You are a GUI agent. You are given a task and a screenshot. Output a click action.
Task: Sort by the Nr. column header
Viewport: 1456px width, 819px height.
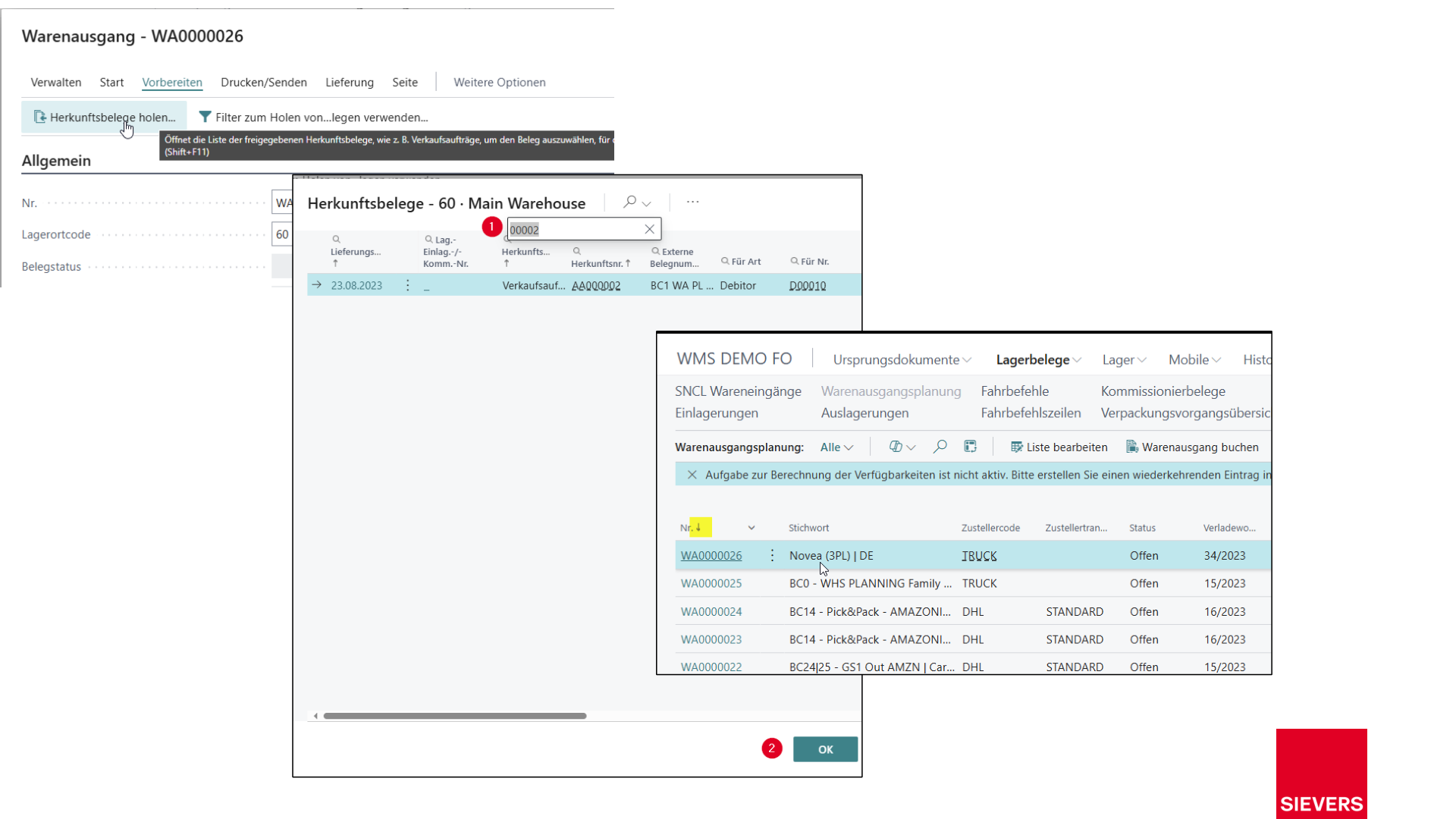pos(691,528)
